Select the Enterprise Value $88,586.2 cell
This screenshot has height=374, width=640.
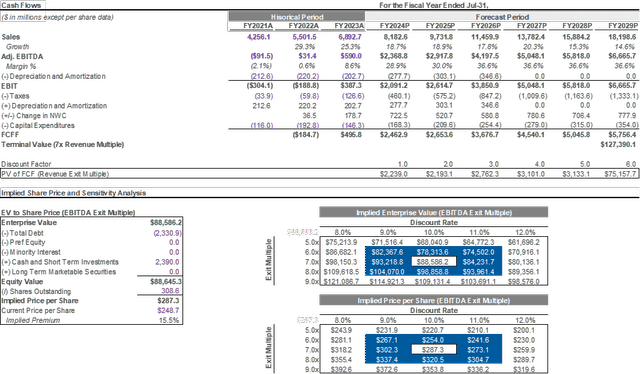pos(166,223)
